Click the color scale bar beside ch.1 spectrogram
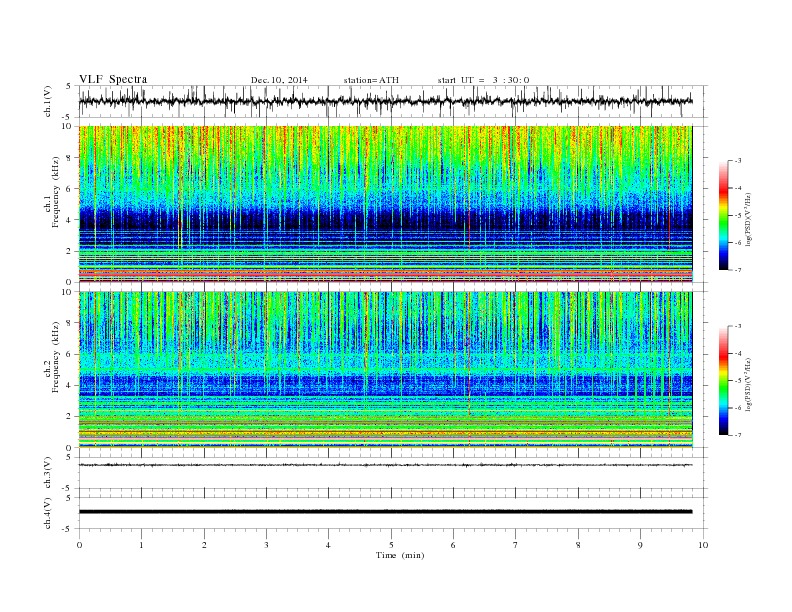The width and height of the screenshot is (792, 612). (x=724, y=216)
